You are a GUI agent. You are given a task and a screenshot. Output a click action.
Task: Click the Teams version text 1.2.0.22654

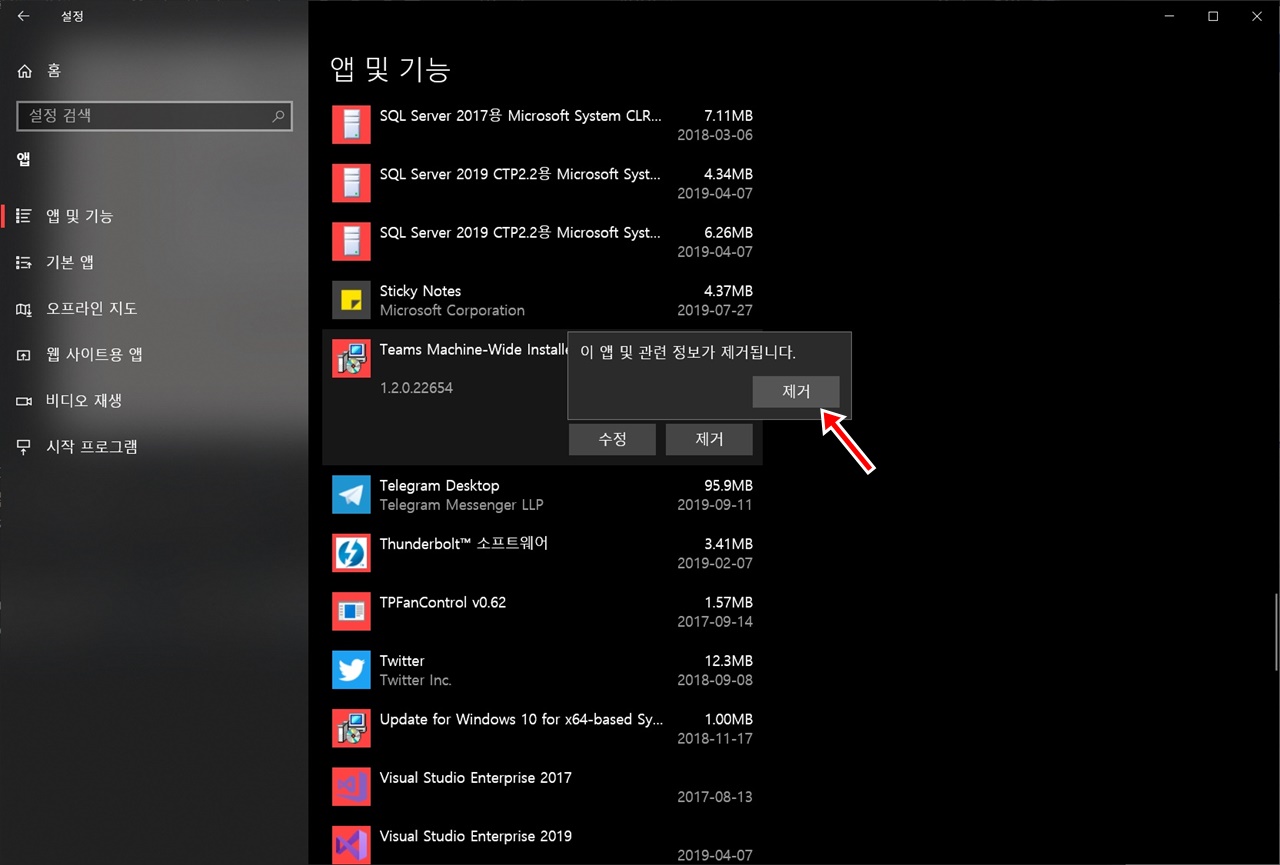click(416, 387)
